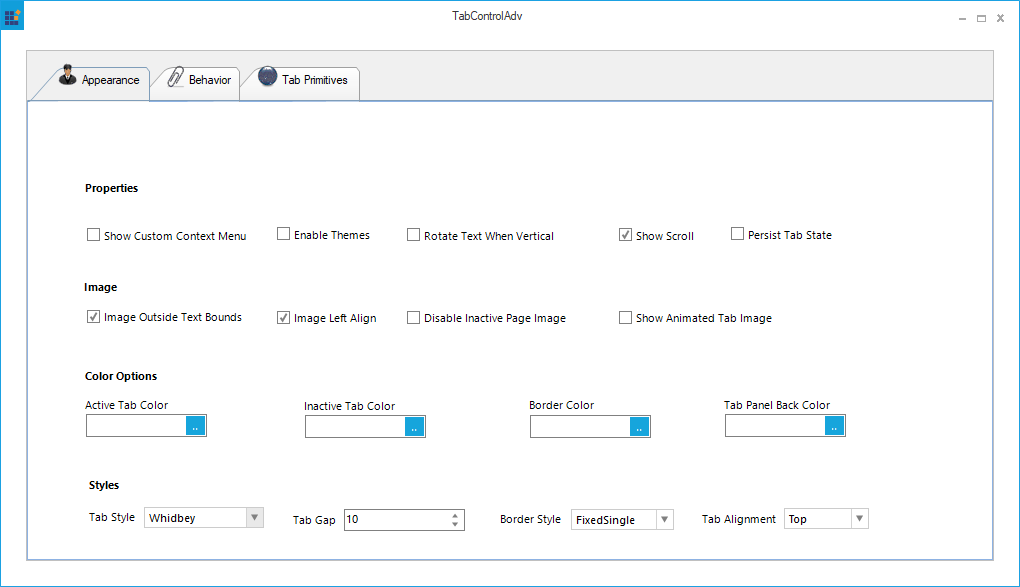
Task: Check Show Animated Tab Image
Action: [x=626, y=317]
